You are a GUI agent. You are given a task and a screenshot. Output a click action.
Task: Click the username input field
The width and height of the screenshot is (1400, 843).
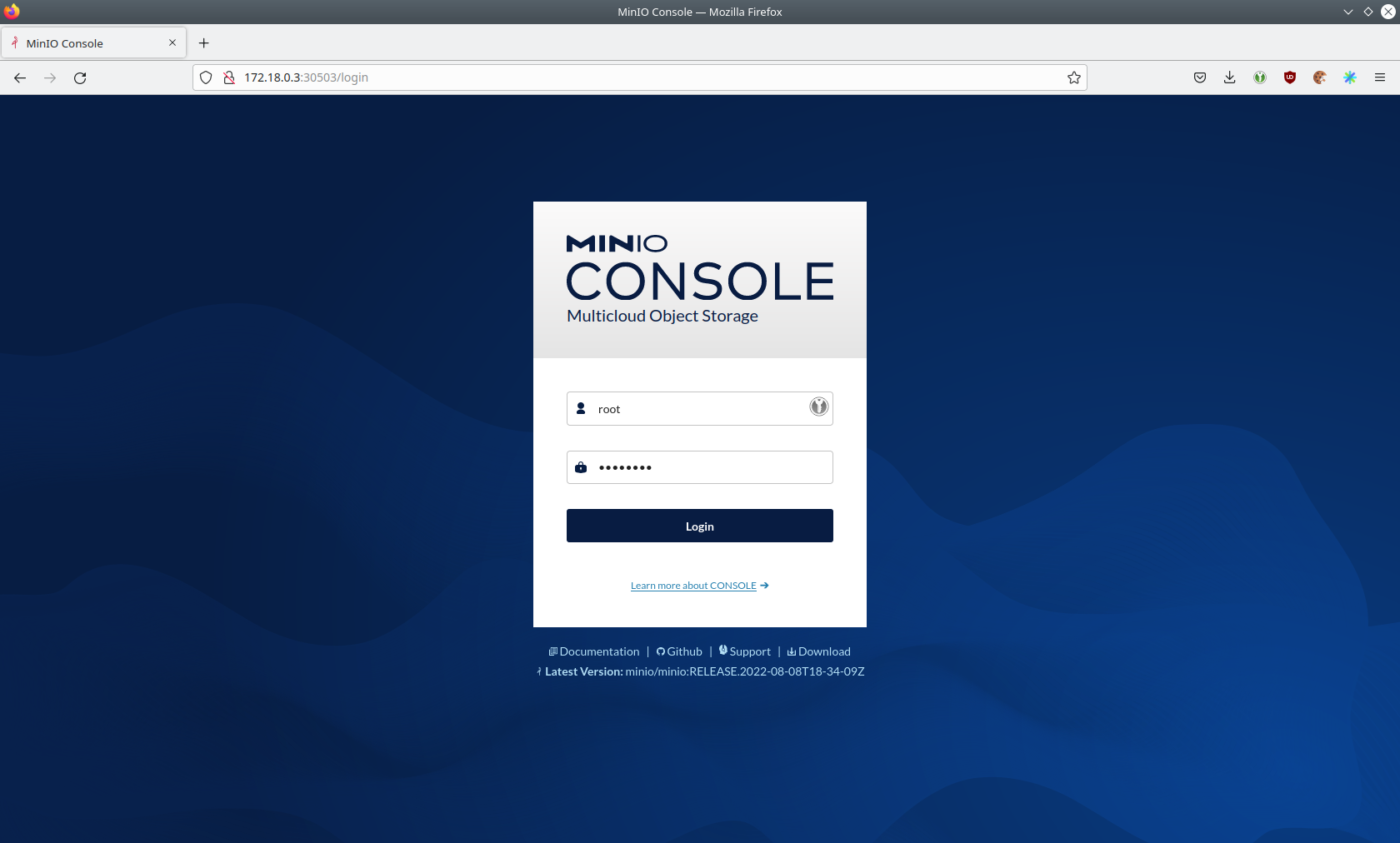point(696,409)
